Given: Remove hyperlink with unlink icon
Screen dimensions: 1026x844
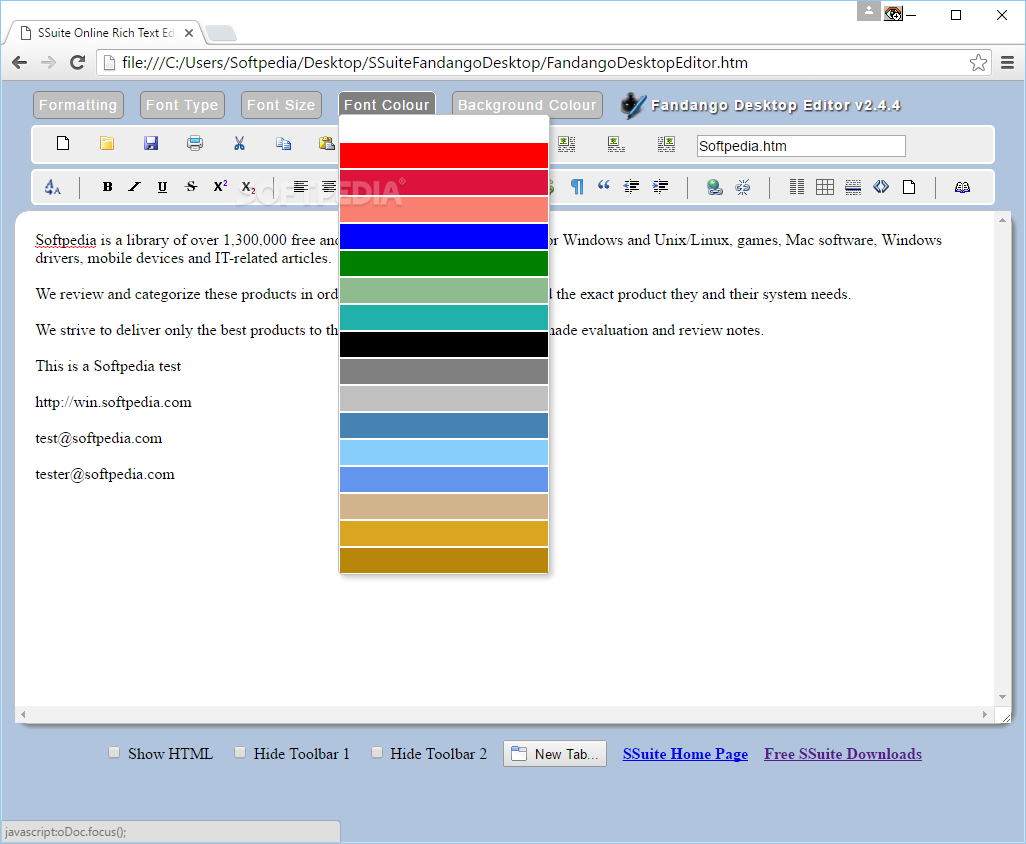Looking at the screenshot, I should coord(743,188).
